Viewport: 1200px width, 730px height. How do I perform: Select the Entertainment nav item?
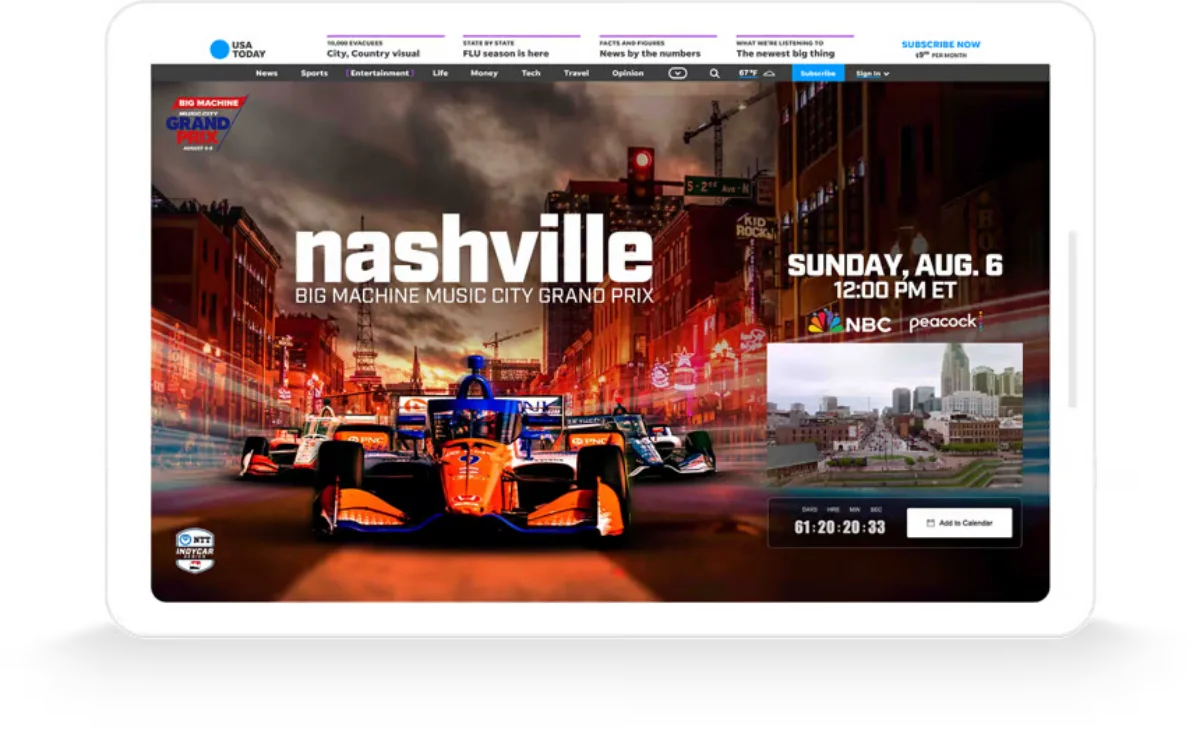tap(379, 73)
